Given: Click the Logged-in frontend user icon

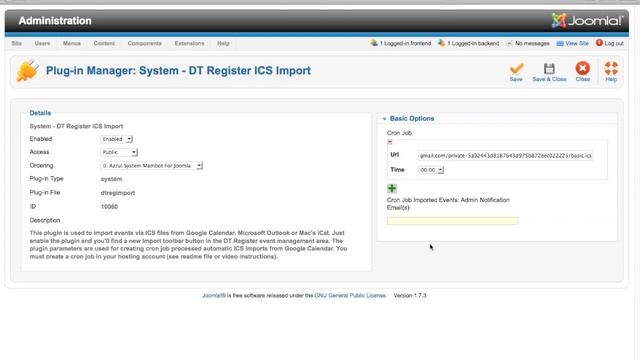Looking at the screenshot, I should click(x=374, y=42).
